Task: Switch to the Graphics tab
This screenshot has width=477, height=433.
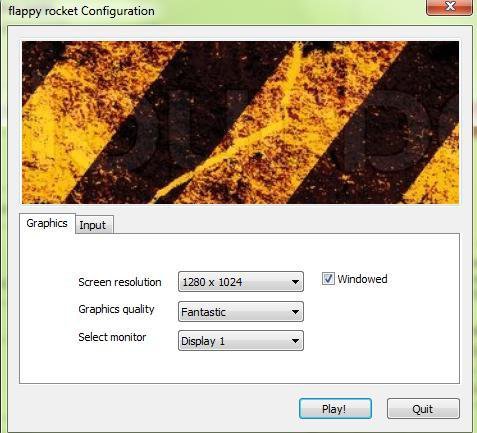Action: click(x=47, y=223)
